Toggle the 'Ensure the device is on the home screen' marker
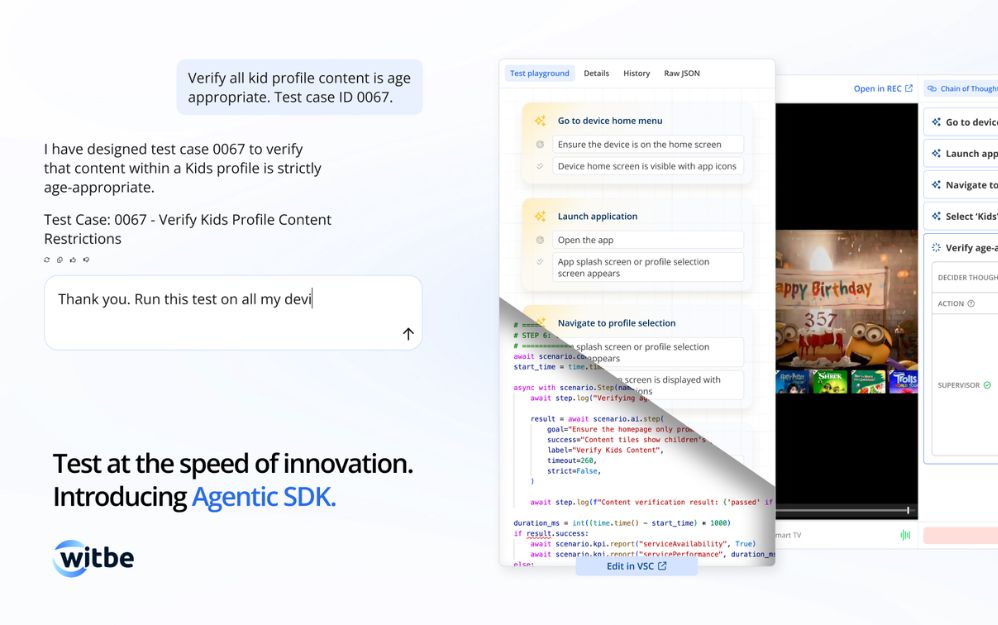Viewport: 998px width, 625px height. (540, 144)
